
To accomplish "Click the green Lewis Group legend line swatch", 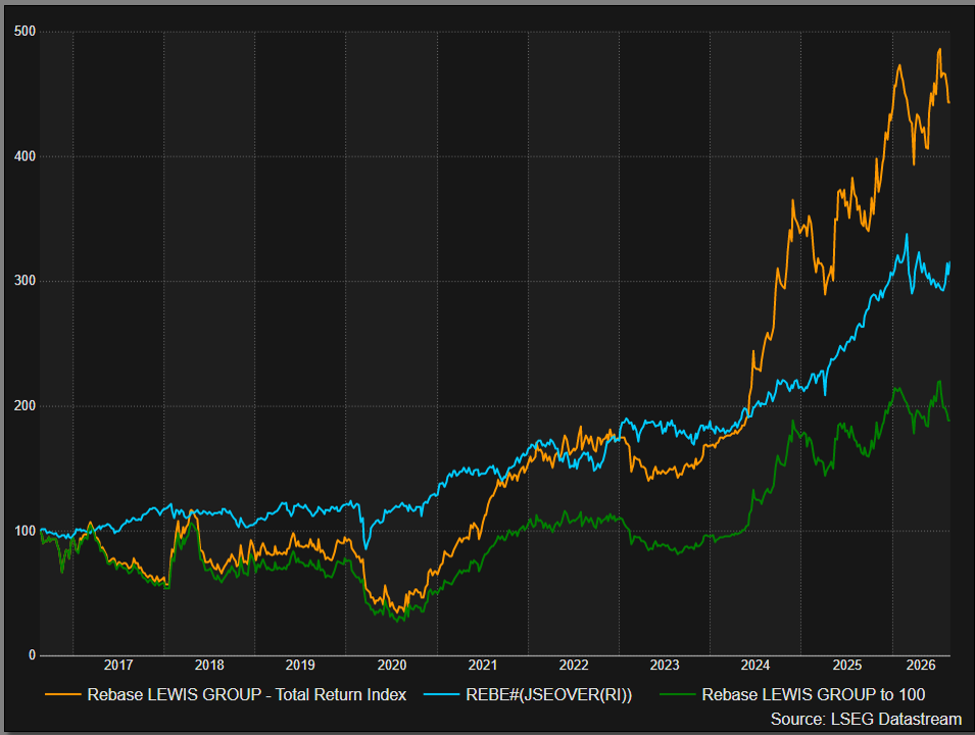I will (x=677, y=695).
